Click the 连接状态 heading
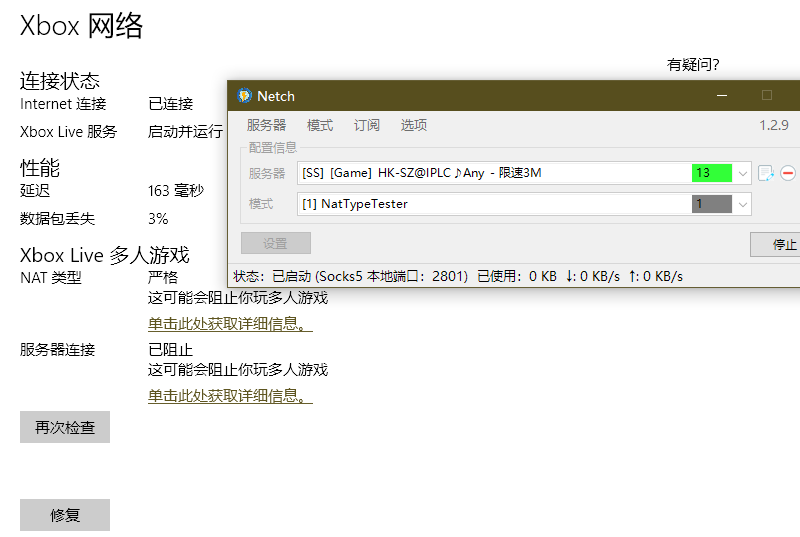The image size is (800, 537). pyautogui.click(x=60, y=81)
